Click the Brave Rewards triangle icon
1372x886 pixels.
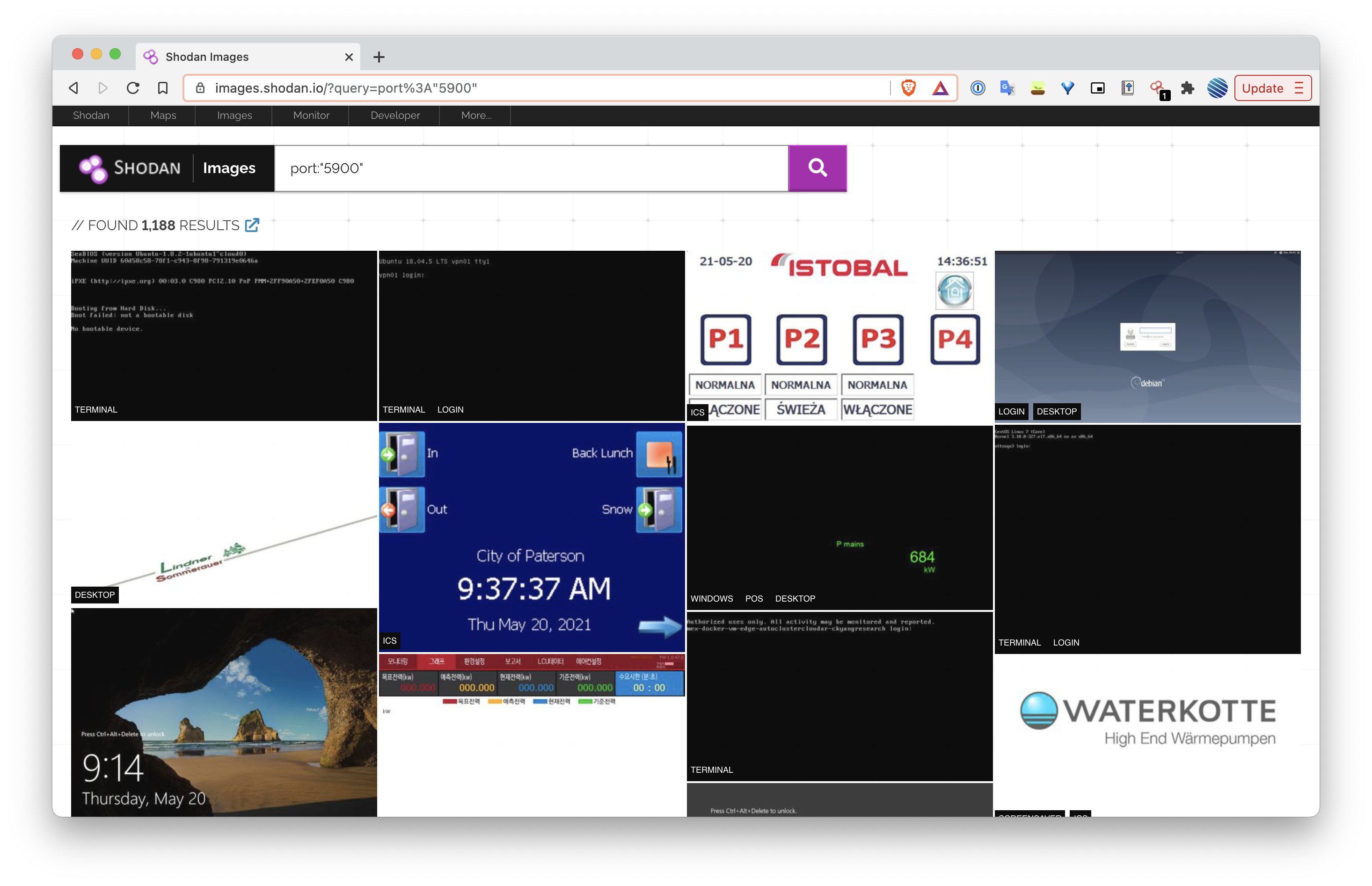point(940,88)
